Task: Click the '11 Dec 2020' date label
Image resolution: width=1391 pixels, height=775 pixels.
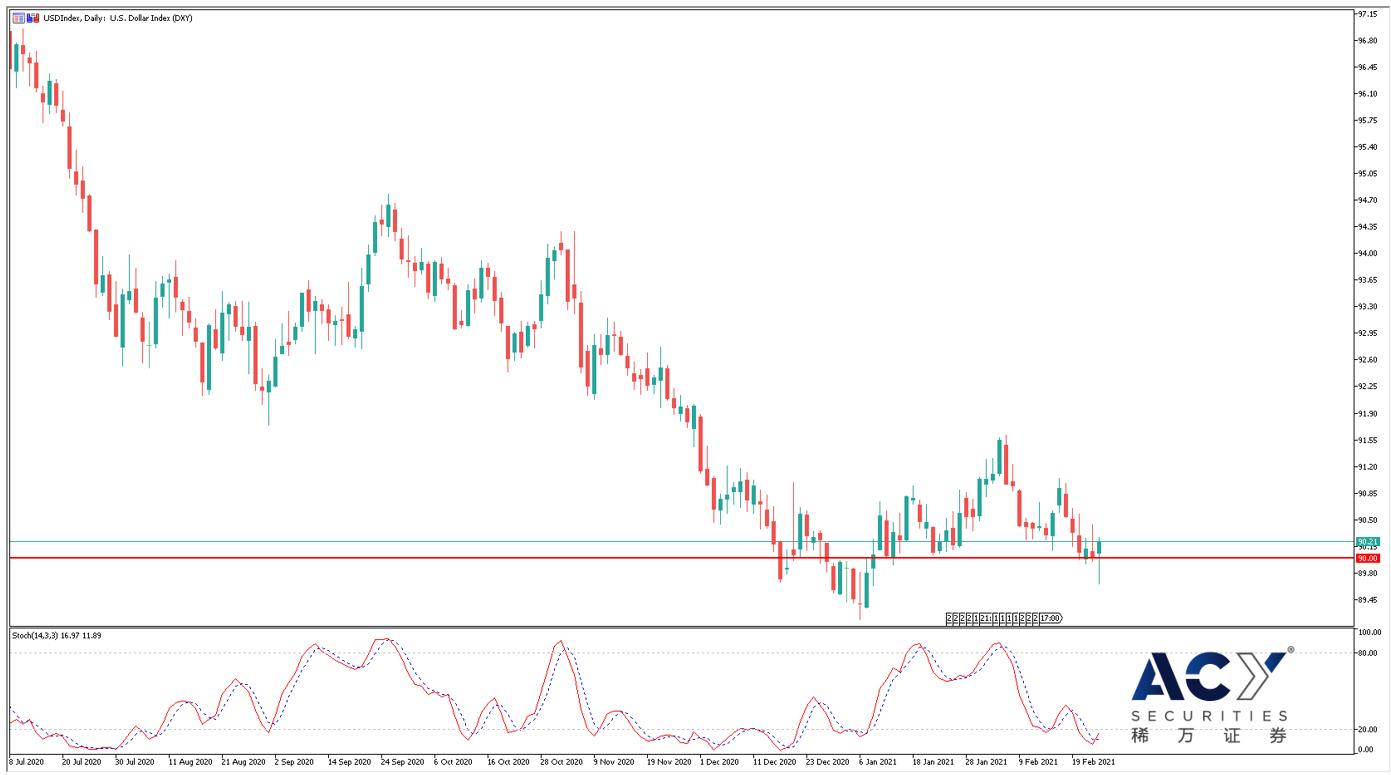Action: coord(773,761)
